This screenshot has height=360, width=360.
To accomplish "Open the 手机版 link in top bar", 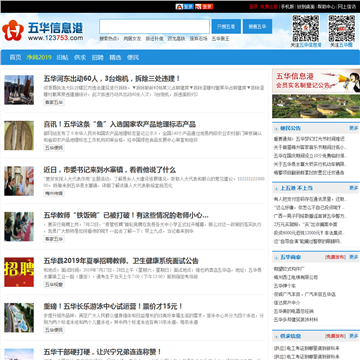I will point(287,7).
